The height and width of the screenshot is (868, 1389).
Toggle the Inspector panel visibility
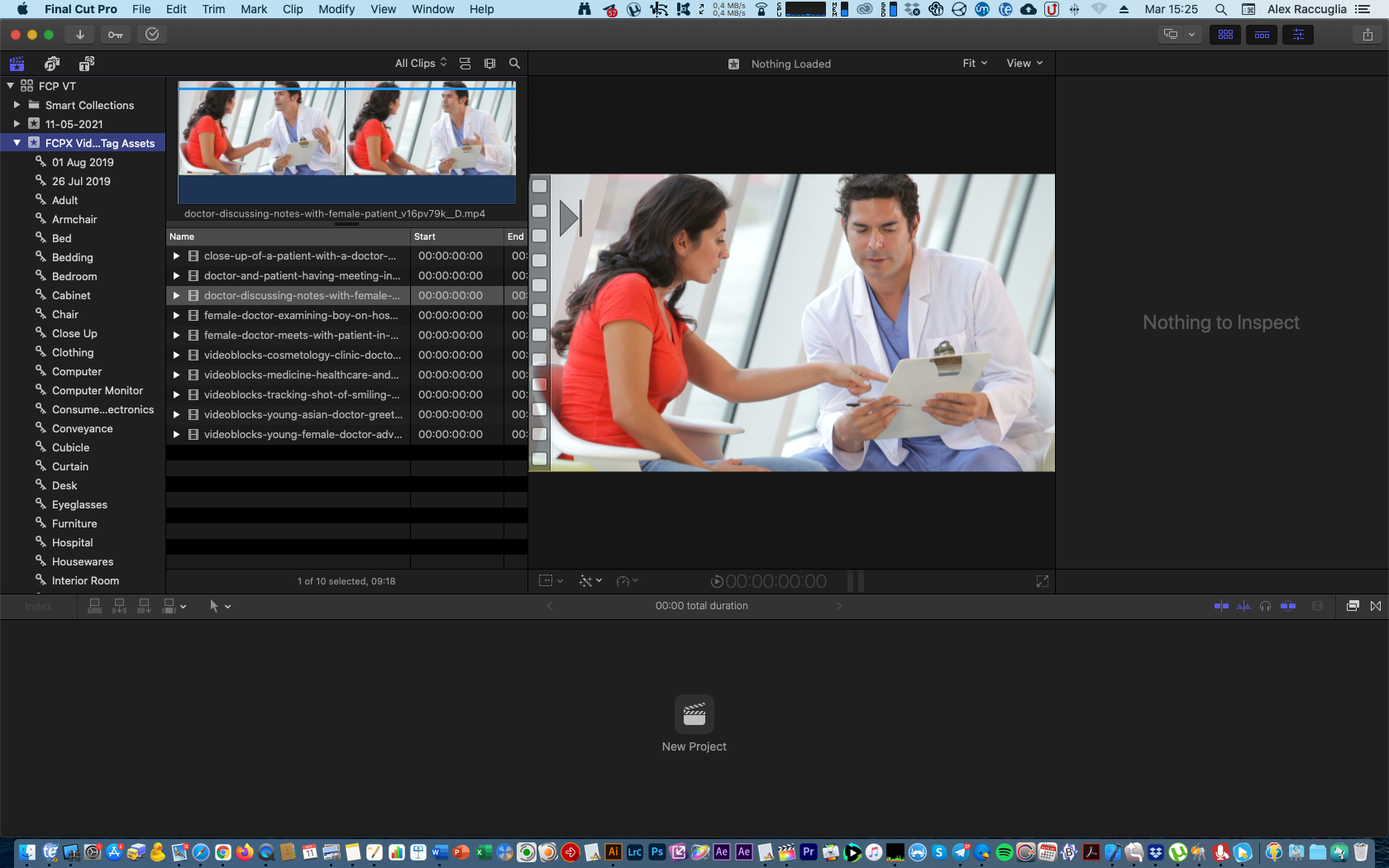pyautogui.click(x=1298, y=35)
